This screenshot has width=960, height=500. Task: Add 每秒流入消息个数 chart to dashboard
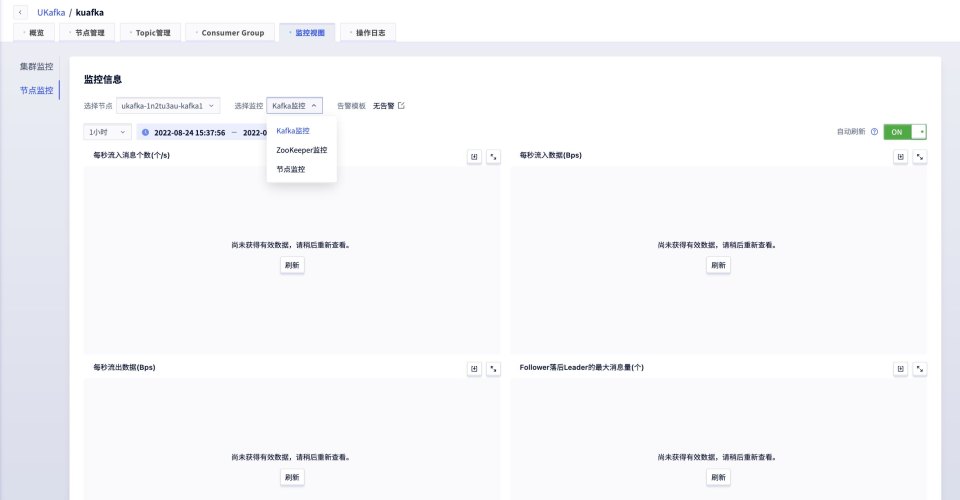point(475,157)
